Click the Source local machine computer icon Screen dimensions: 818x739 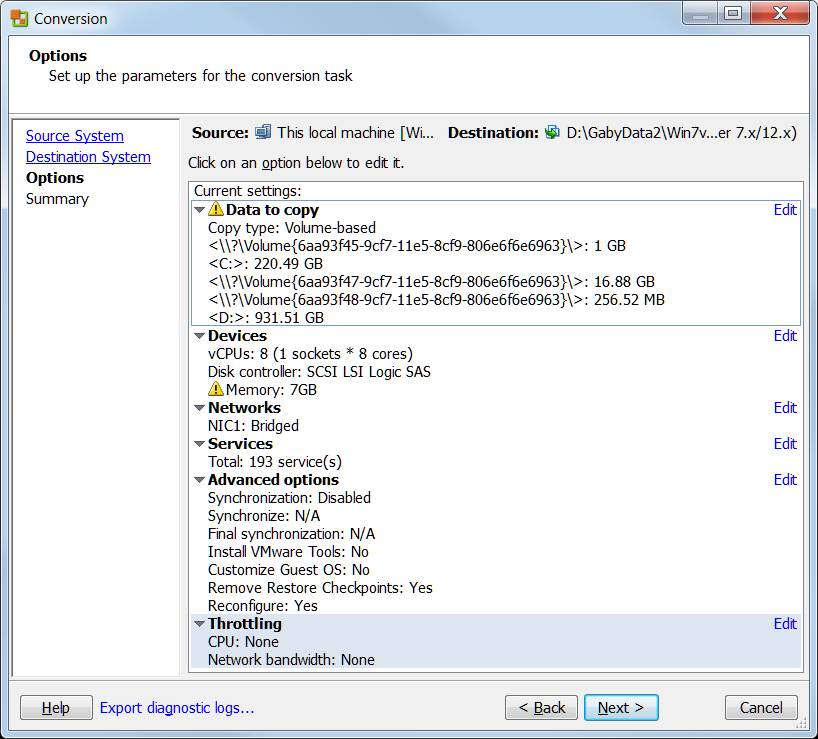pos(263,132)
